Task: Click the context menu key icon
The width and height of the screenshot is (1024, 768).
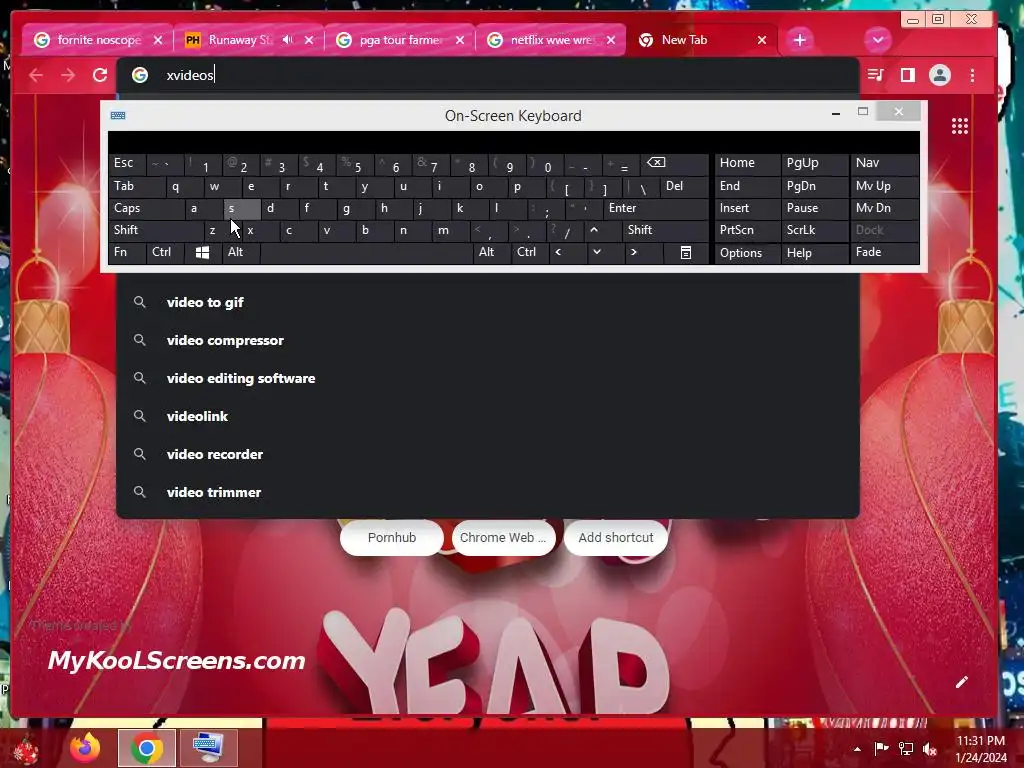Action: click(x=686, y=253)
